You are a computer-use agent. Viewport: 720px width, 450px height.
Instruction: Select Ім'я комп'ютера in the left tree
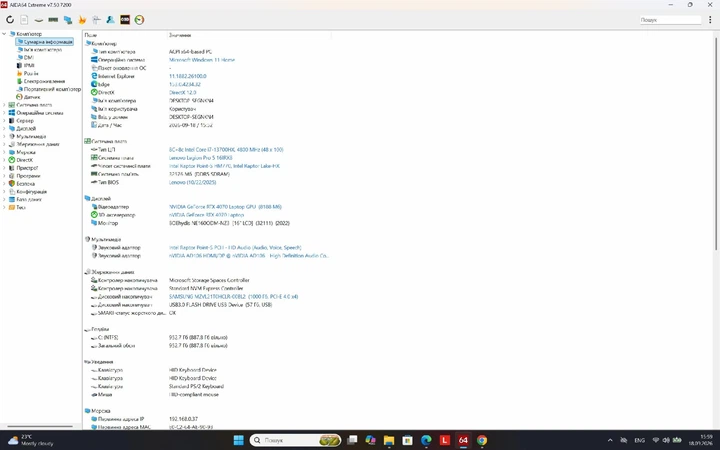click(43, 50)
